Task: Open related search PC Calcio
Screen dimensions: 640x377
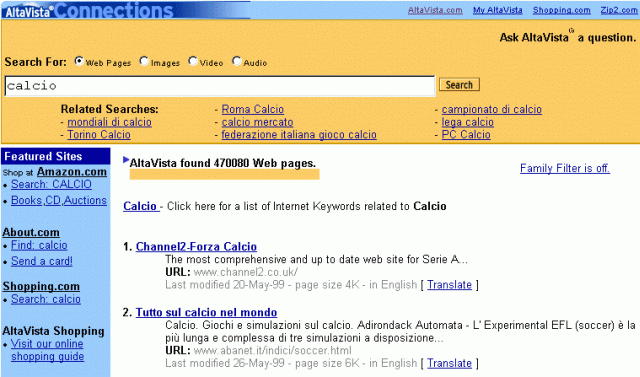Action: tap(466, 135)
